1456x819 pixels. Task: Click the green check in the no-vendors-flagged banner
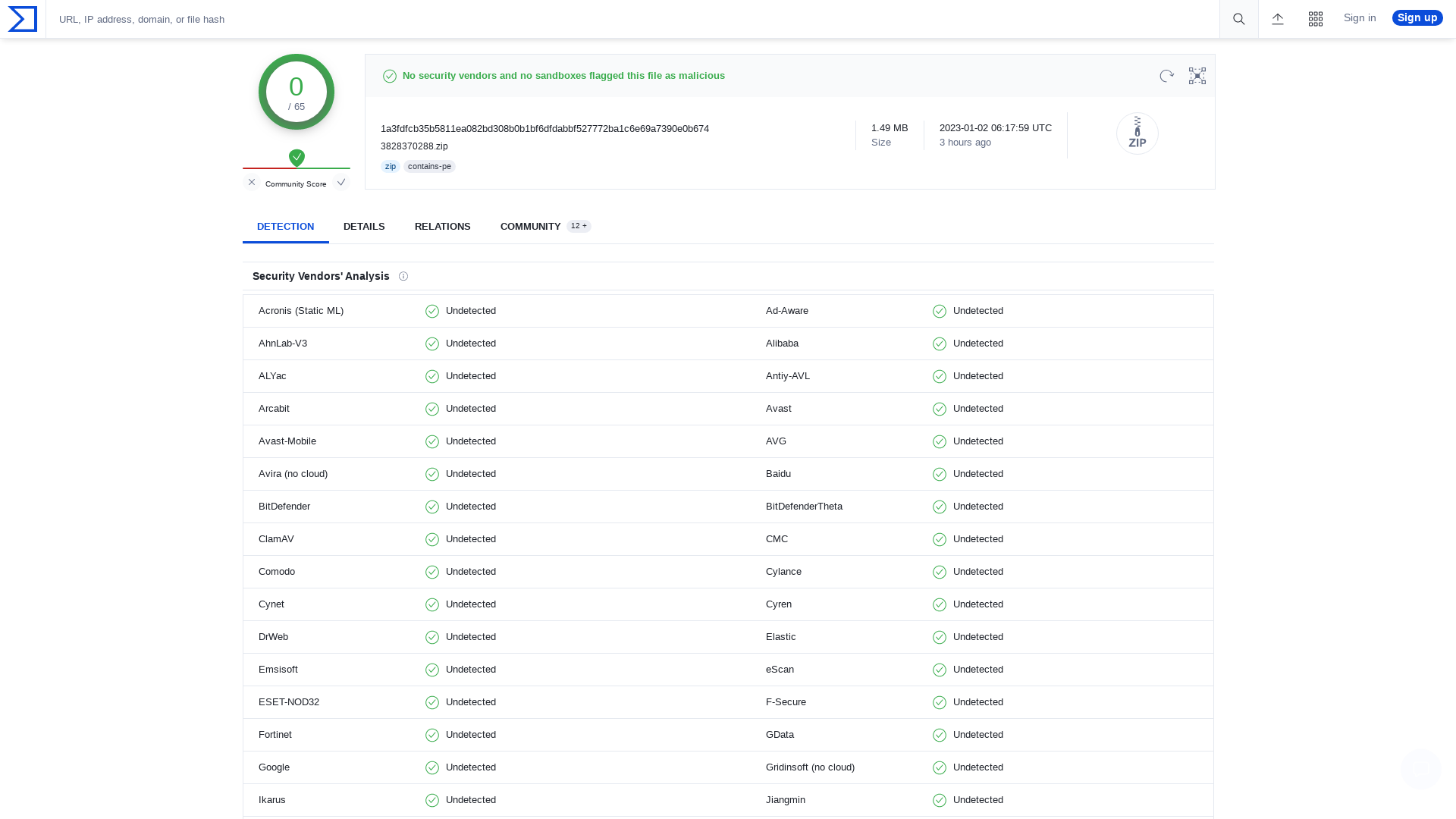click(390, 76)
